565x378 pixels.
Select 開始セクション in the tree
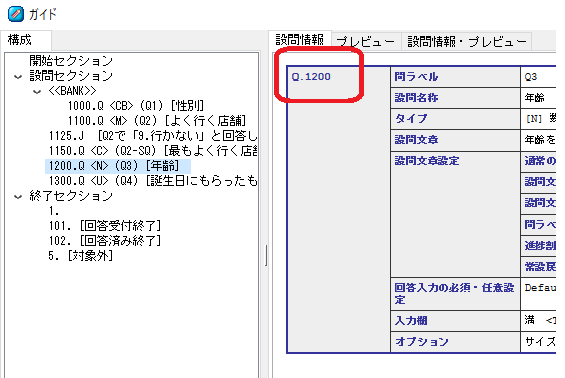71,61
